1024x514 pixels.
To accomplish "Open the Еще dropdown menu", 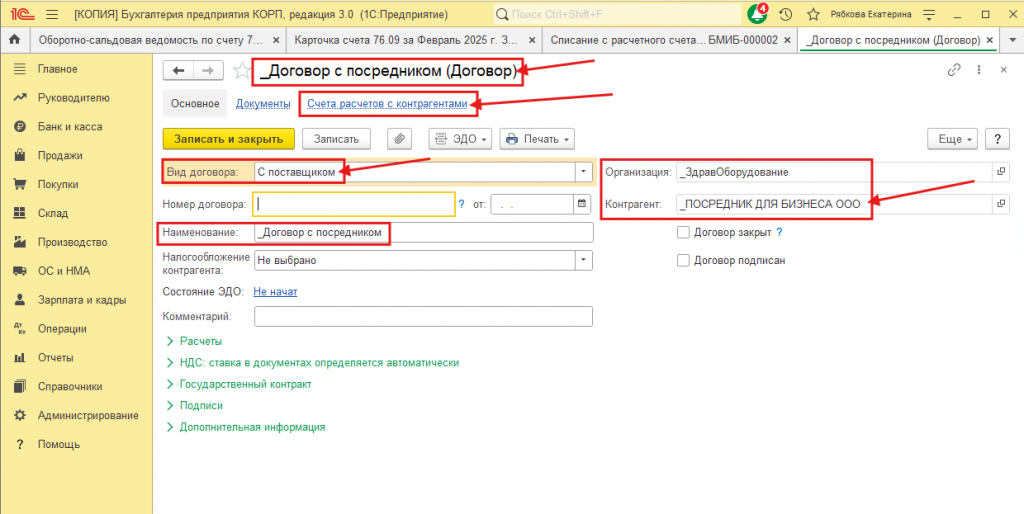I will click(952, 138).
